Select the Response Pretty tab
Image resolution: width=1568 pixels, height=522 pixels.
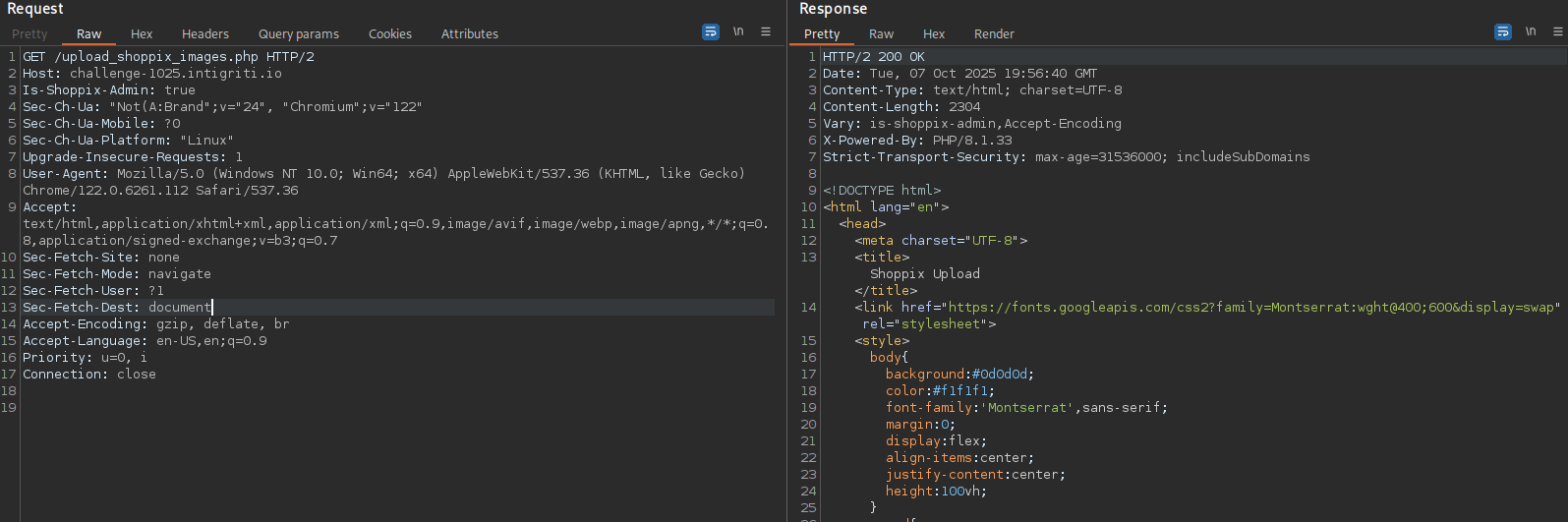click(x=821, y=34)
